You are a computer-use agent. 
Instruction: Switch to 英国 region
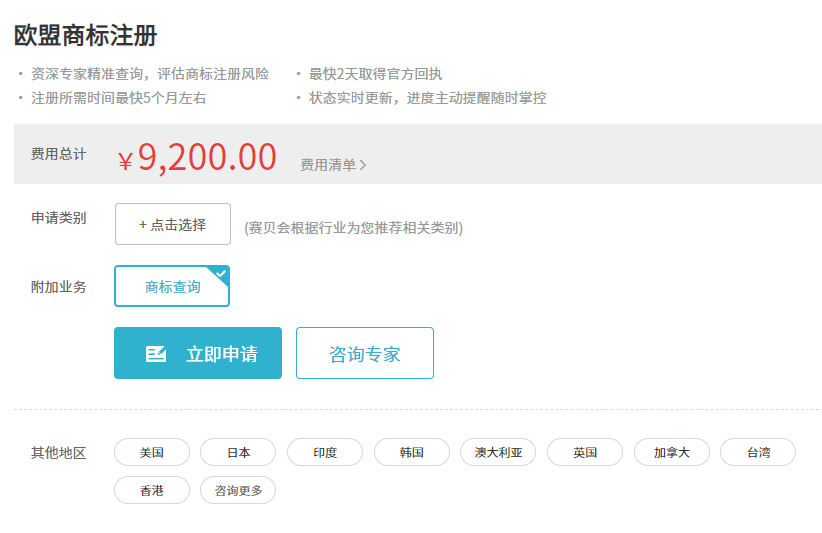[585, 452]
